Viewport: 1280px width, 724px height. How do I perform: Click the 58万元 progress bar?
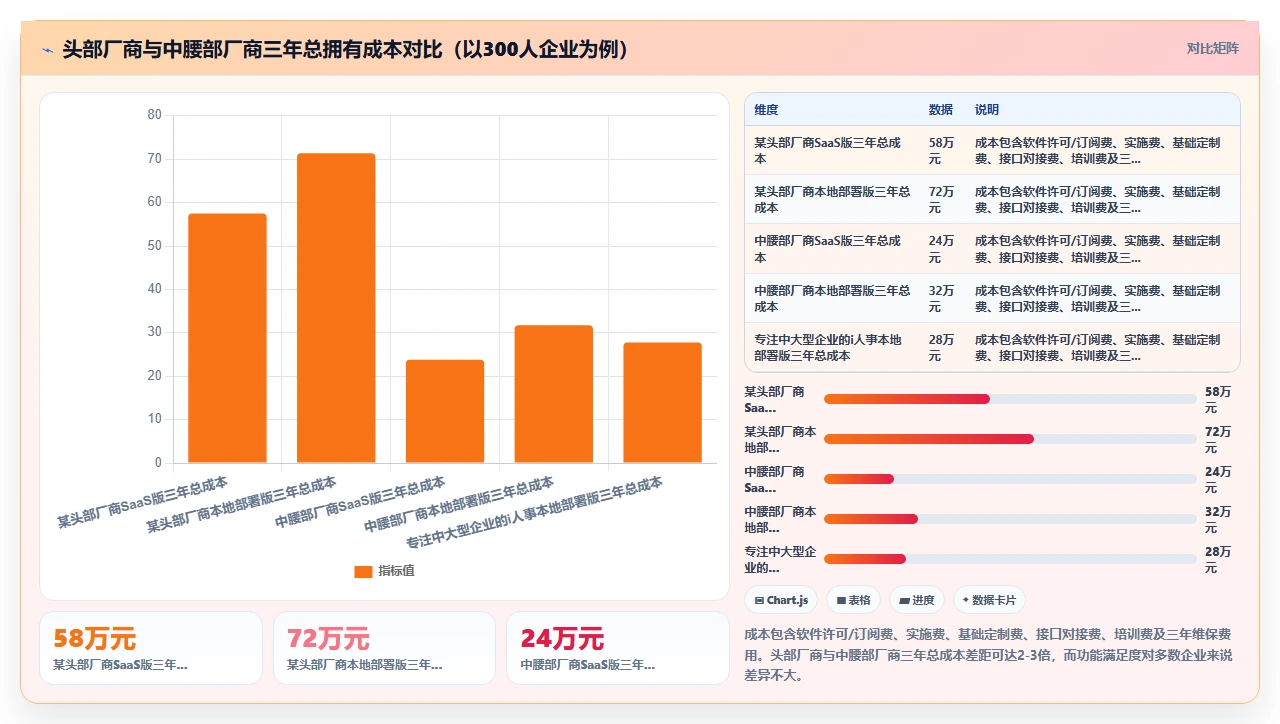pos(1010,399)
